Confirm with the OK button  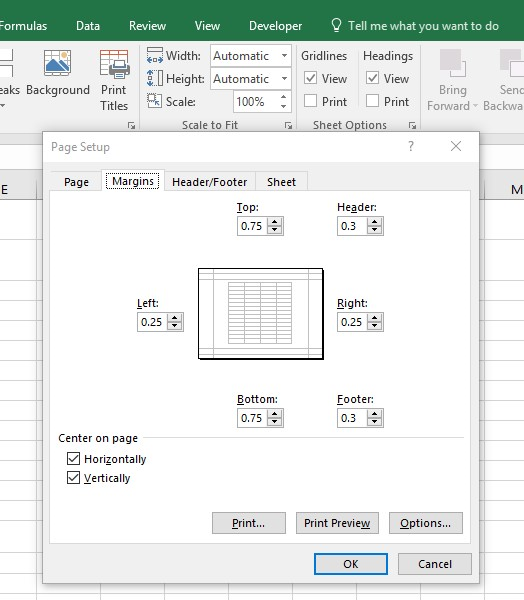351,564
